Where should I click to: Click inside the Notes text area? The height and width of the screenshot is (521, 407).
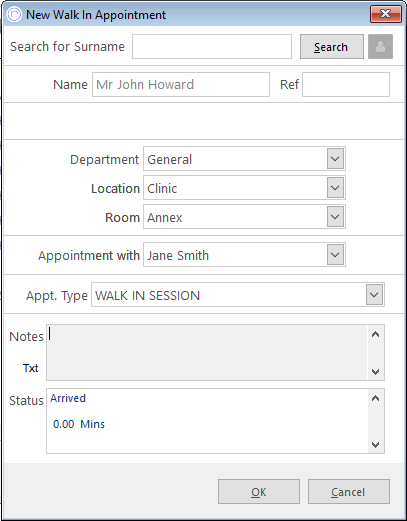click(207, 352)
